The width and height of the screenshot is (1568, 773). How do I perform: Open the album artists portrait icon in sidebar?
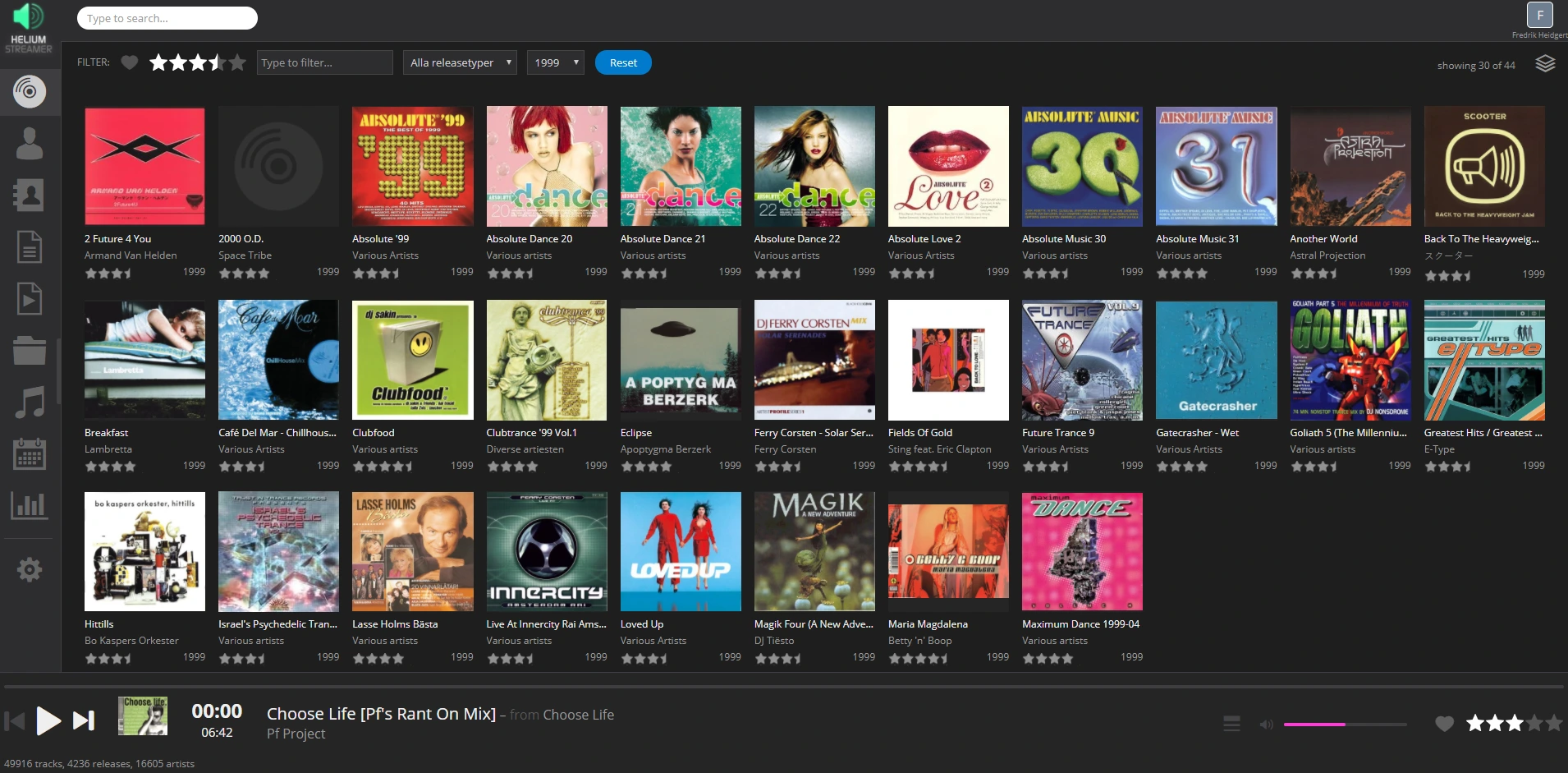click(30, 195)
